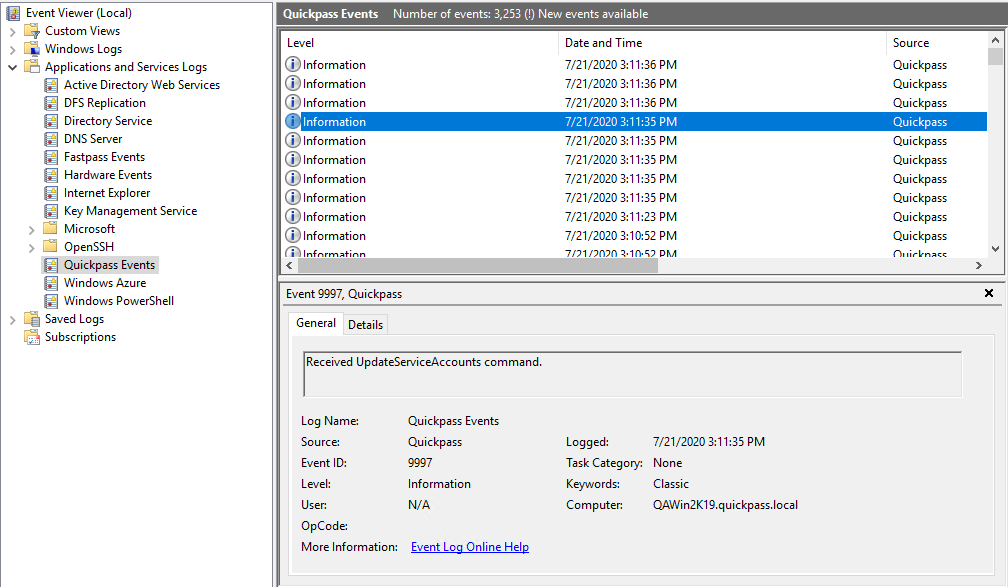
Task: Click the Fastpass Events log icon
Action: (51, 157)
